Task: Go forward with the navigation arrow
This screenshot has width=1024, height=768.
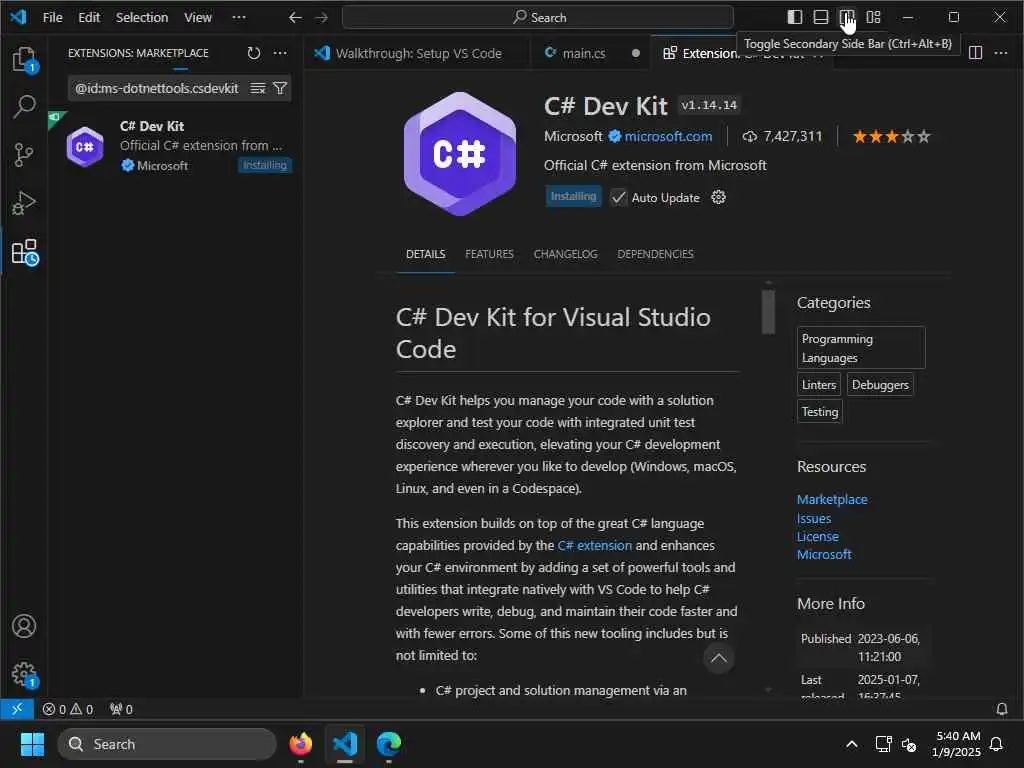Action: (x=321, y=18)
